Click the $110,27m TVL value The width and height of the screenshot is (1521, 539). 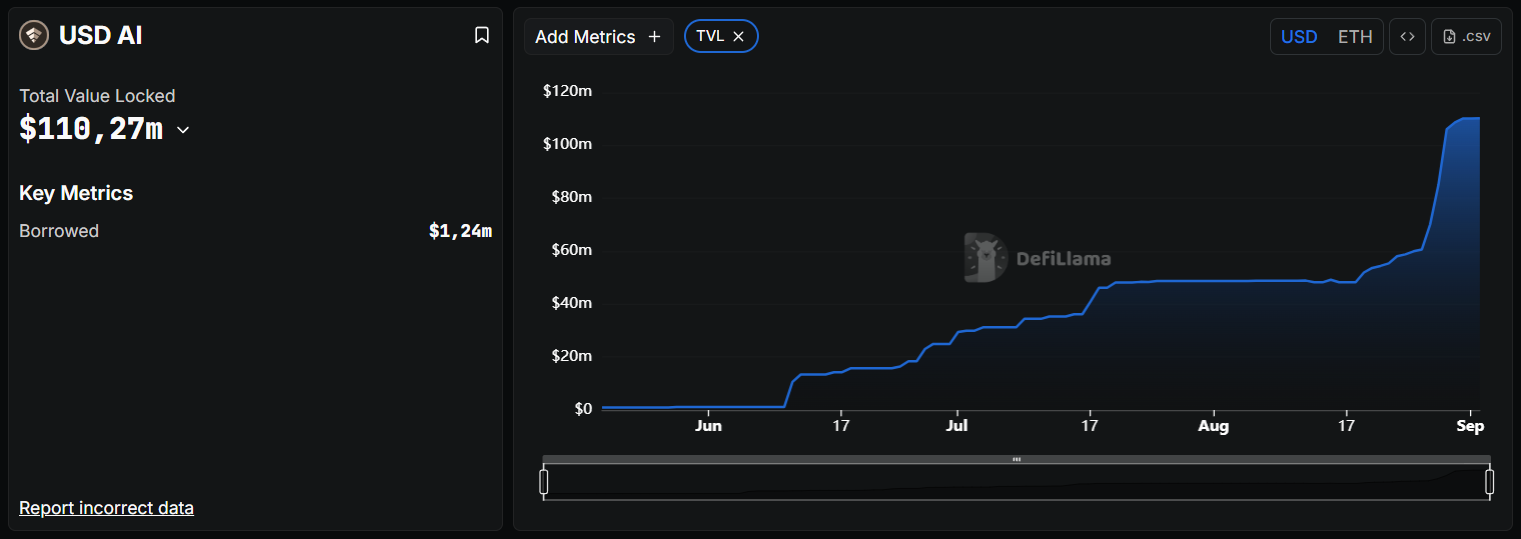(91, 129)
